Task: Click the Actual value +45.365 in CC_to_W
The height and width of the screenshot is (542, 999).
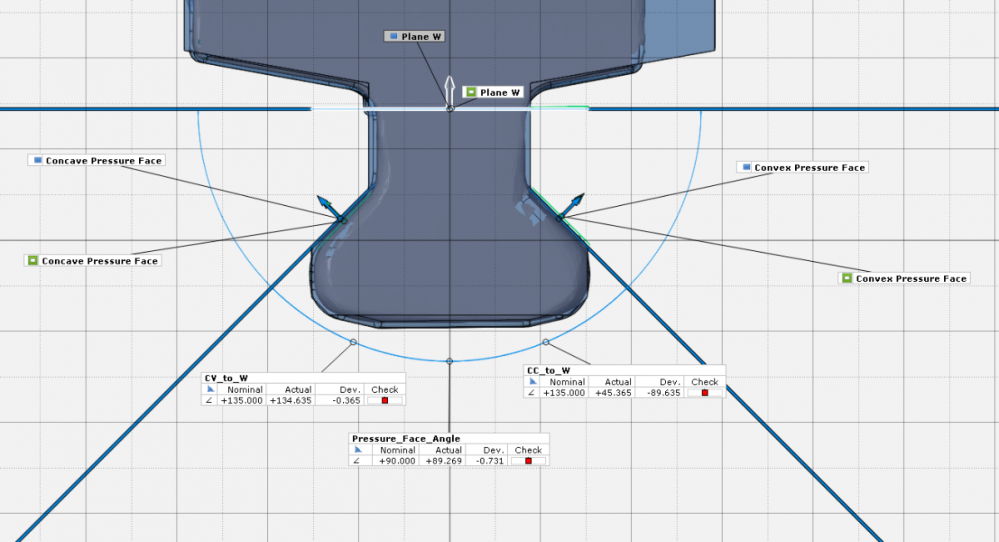Action: tap(617, 393)
